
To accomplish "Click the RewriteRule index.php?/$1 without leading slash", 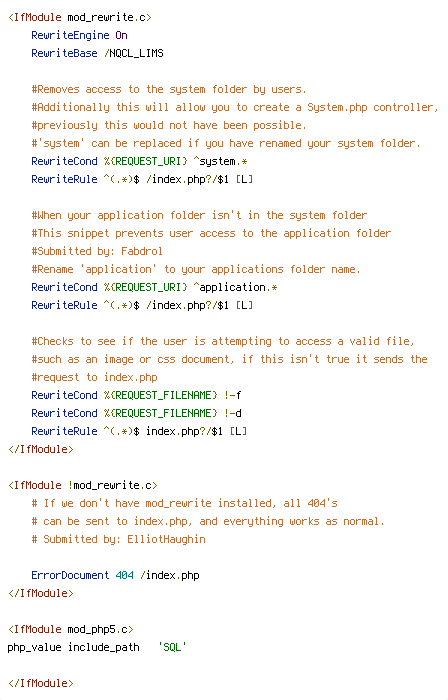I will coord(139,431).
